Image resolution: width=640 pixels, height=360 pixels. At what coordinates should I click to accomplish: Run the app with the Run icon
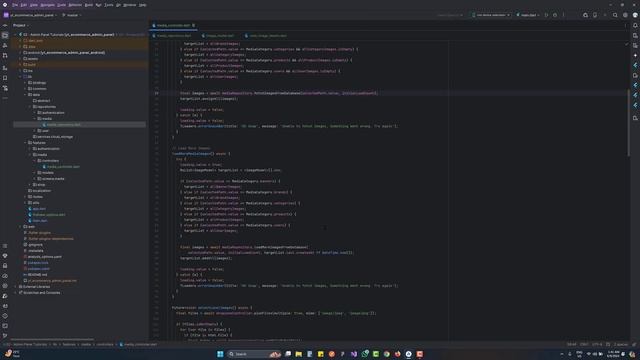pos(546,15)
